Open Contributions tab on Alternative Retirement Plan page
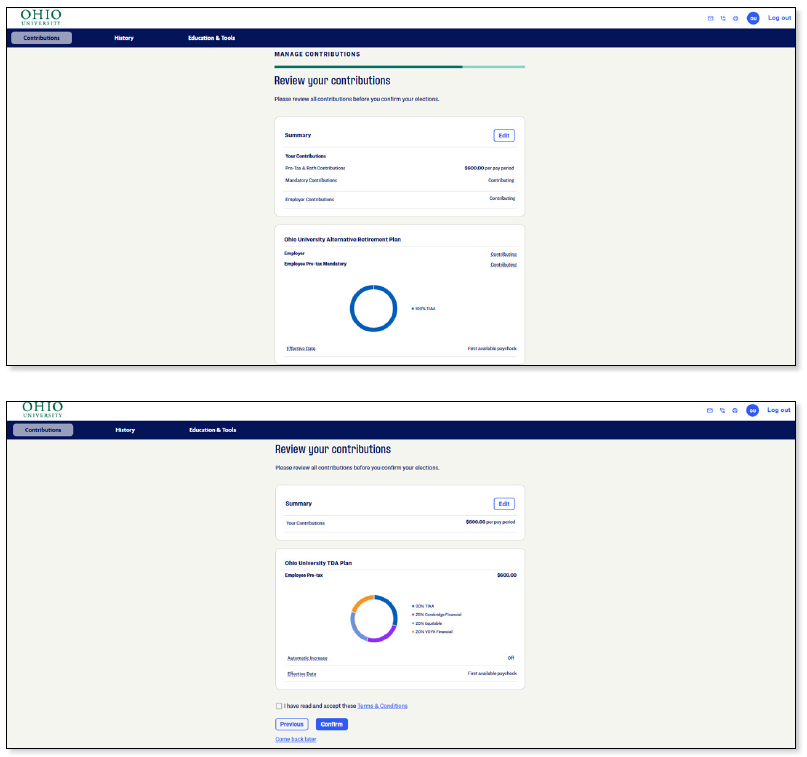 [41, 38]
